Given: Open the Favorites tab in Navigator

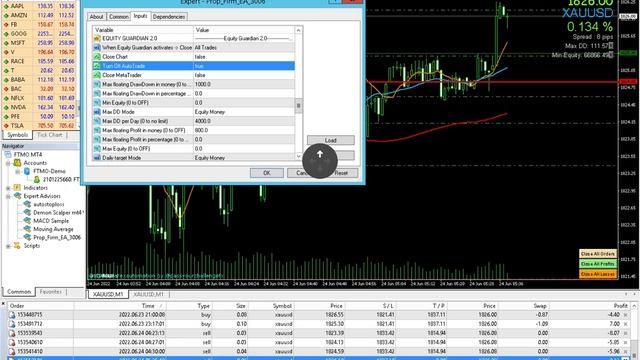Looking at the screenshot, I should pyautogui.click(x=51, y=292).
